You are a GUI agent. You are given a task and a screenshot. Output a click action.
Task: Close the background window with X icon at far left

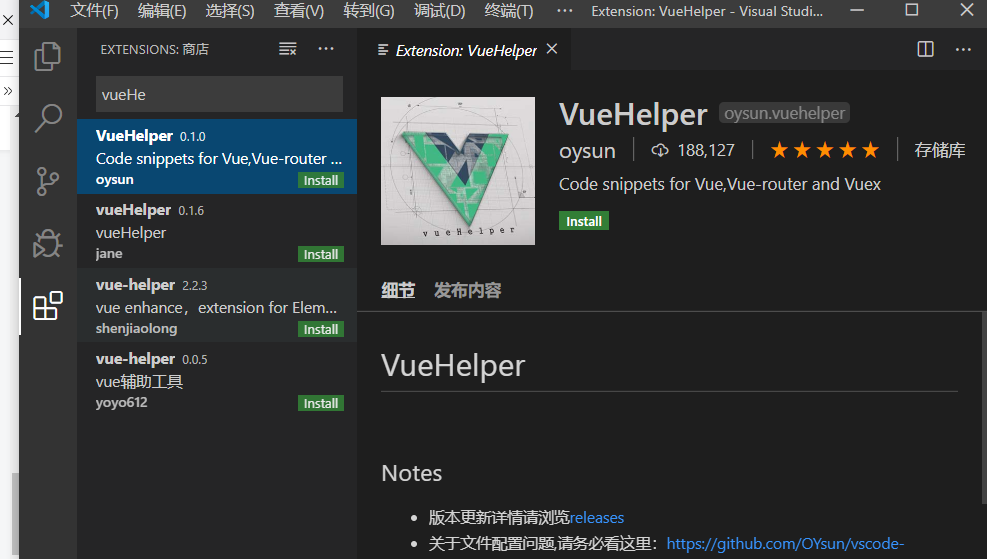pyautogui.click(x=8, y=20)
